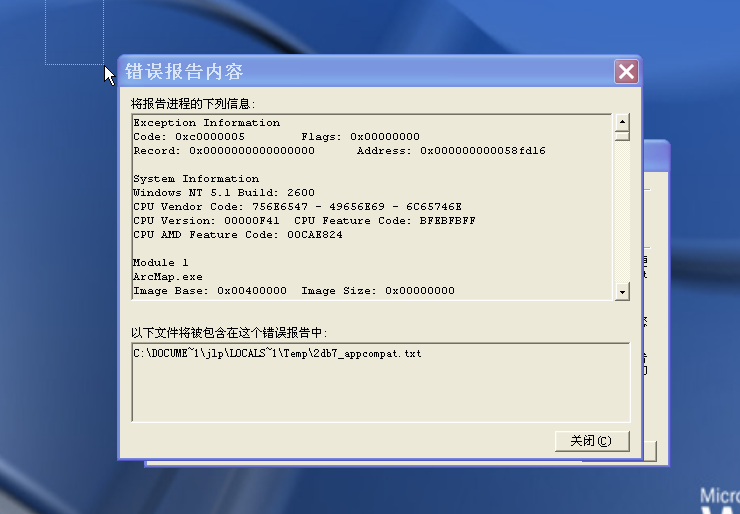Click the "CPU Feature Code: BFEBFBFF" text
740x514 pixels.
click(x=385, y=221)
